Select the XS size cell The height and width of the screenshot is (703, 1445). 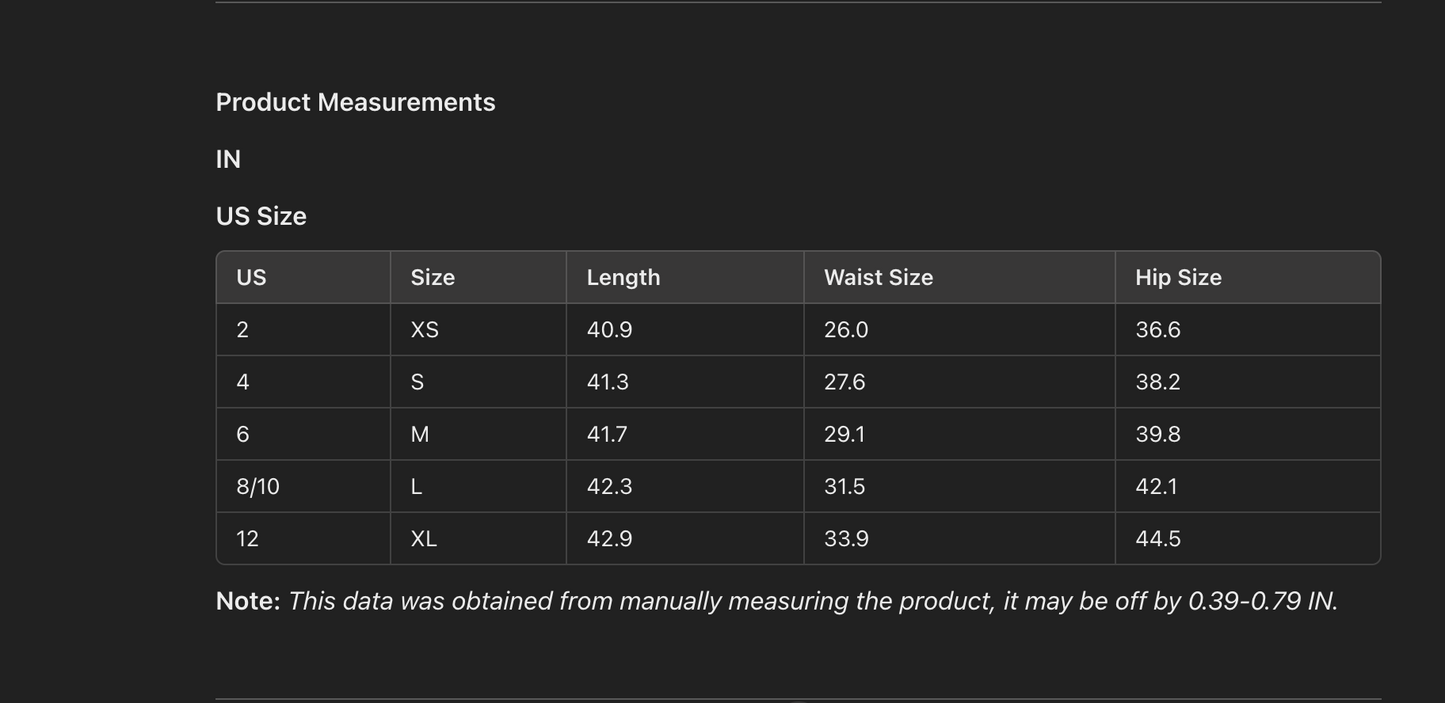click(x=424, y=330)
